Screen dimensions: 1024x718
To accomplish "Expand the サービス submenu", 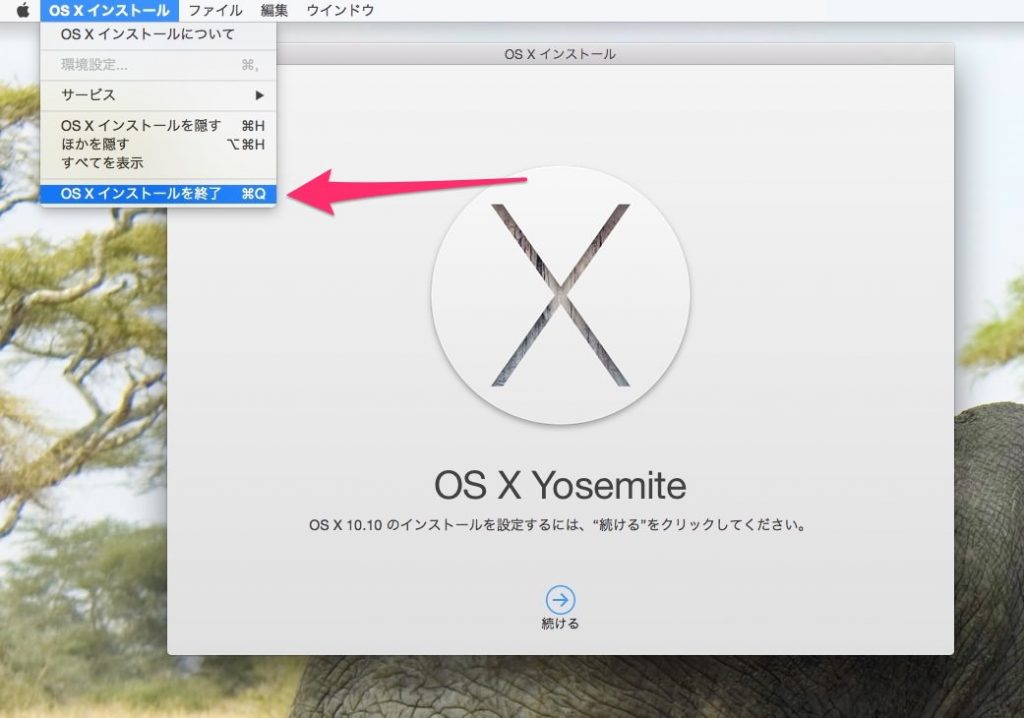I will [x=158, y=95].
